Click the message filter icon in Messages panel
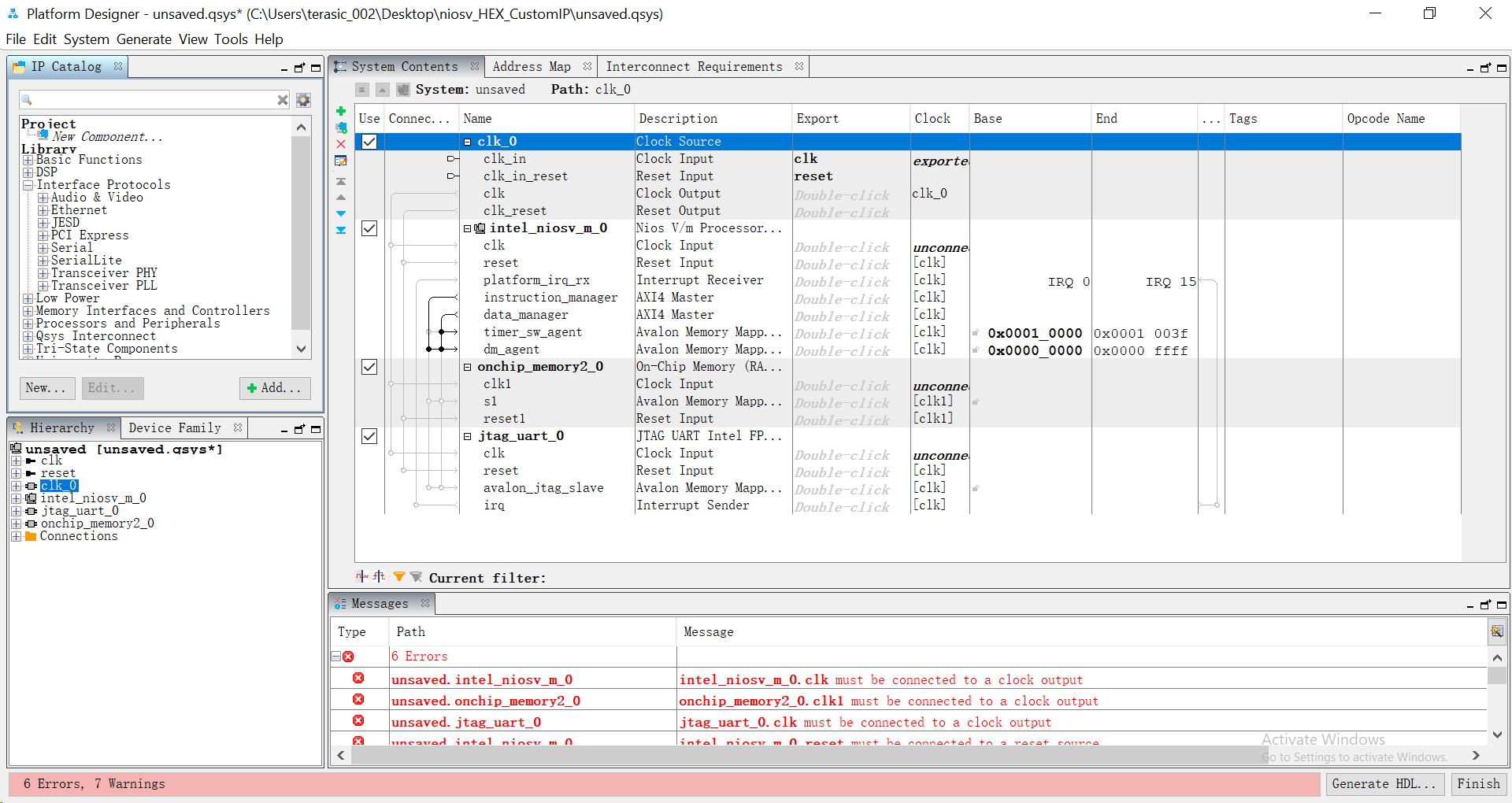Viewport: 1512px width, 803px height. [1497, 631]
